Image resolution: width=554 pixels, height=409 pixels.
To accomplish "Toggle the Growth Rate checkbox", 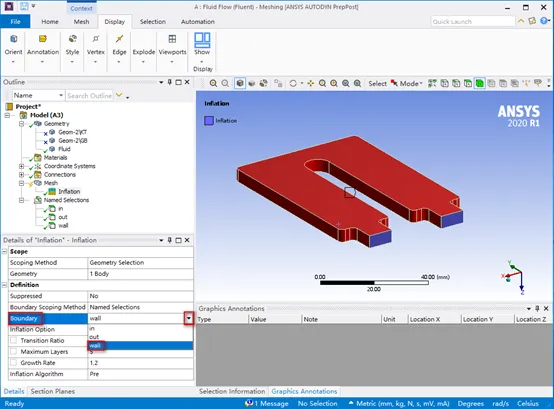I will (x=13, y=363).
